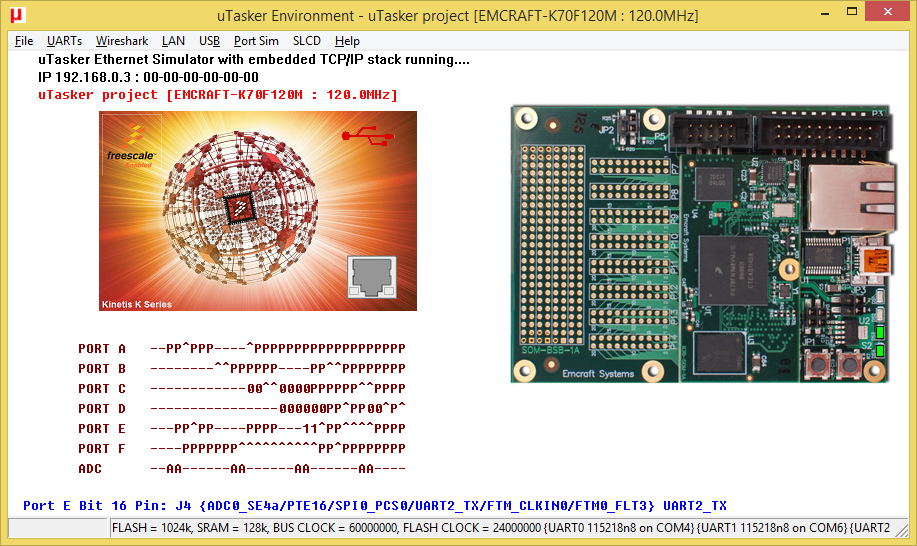Toggle the upper green LED on the board

880,332
